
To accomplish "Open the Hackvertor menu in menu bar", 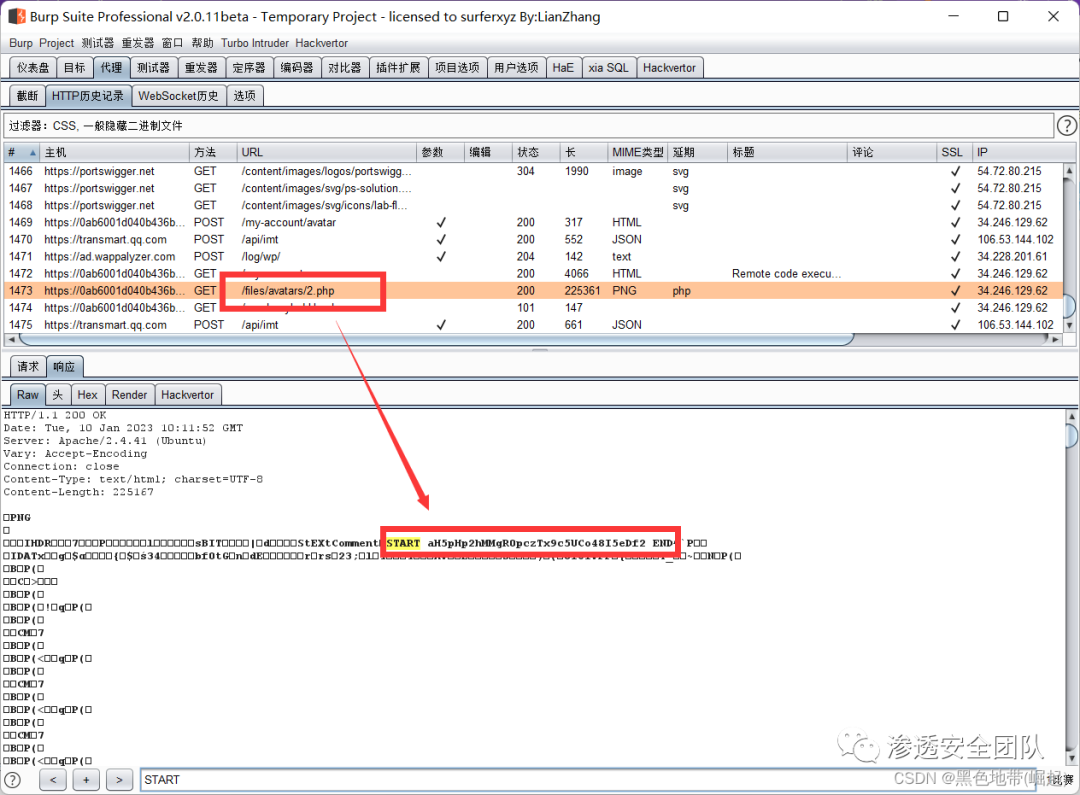I will pos(322,43).
